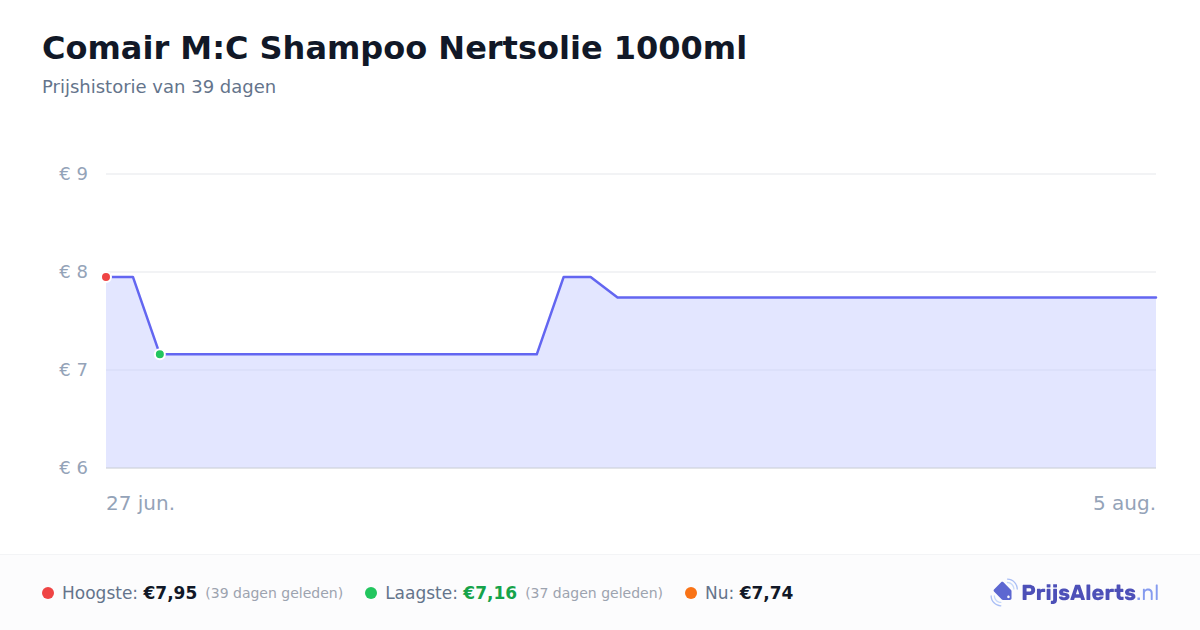Click the 27 jun. start date label
This screenshot has height=630, width=1200.
coord(141,503)
